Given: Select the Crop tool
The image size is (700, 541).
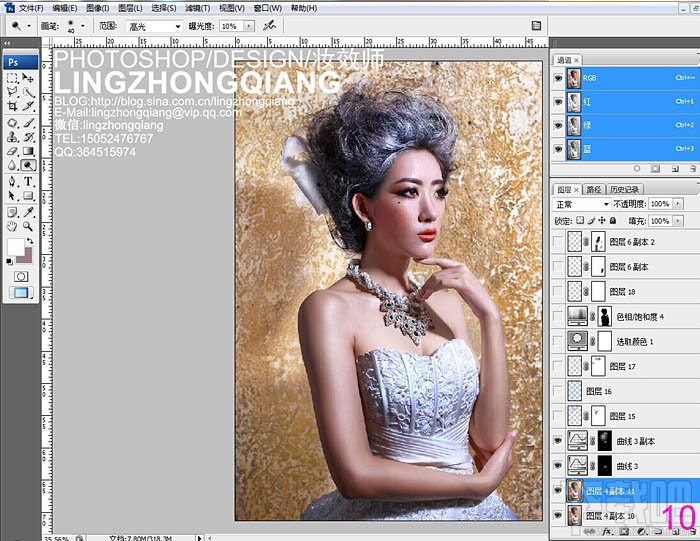Looking at the screenshot, I should tap(12, 106).
